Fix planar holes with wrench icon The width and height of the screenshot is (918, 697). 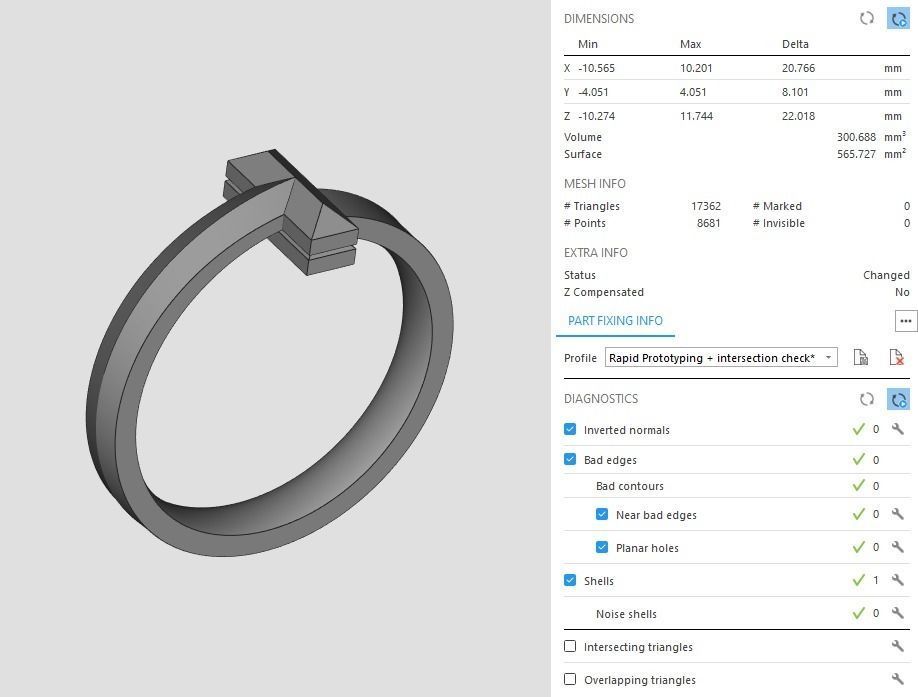[898, 547]
